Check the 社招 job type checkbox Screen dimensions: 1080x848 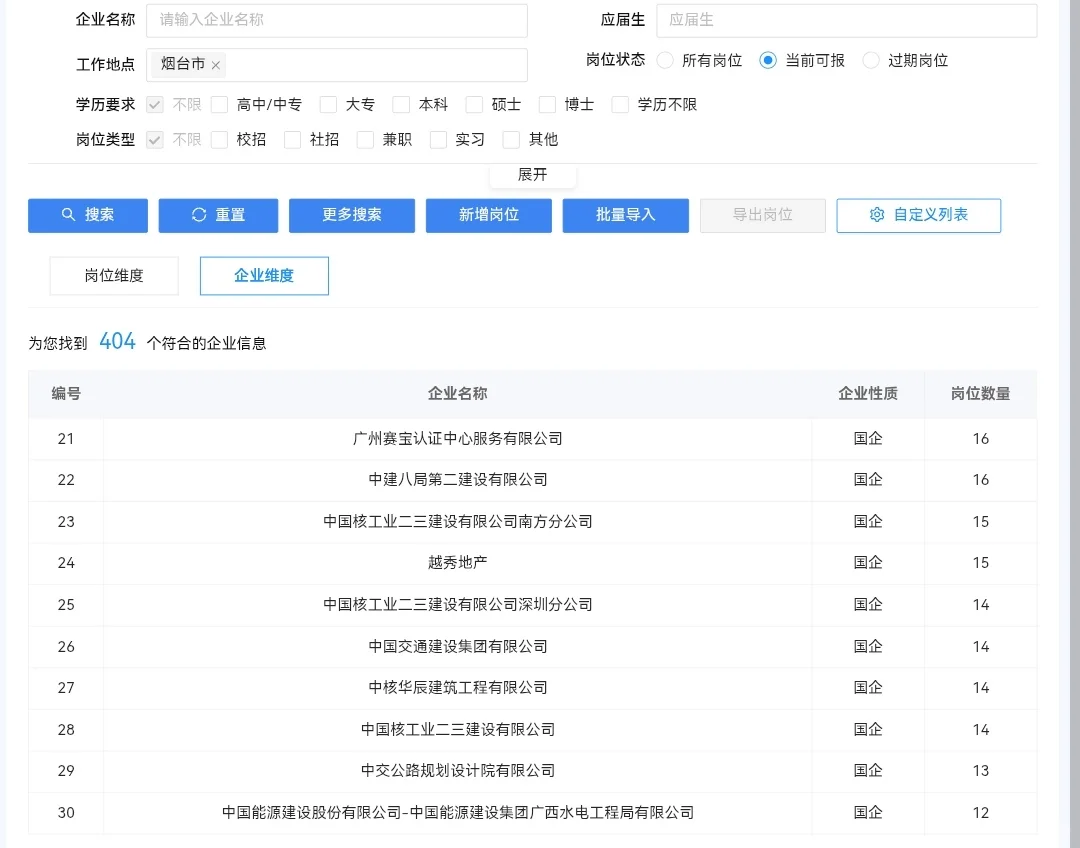(x=293, y=140)
